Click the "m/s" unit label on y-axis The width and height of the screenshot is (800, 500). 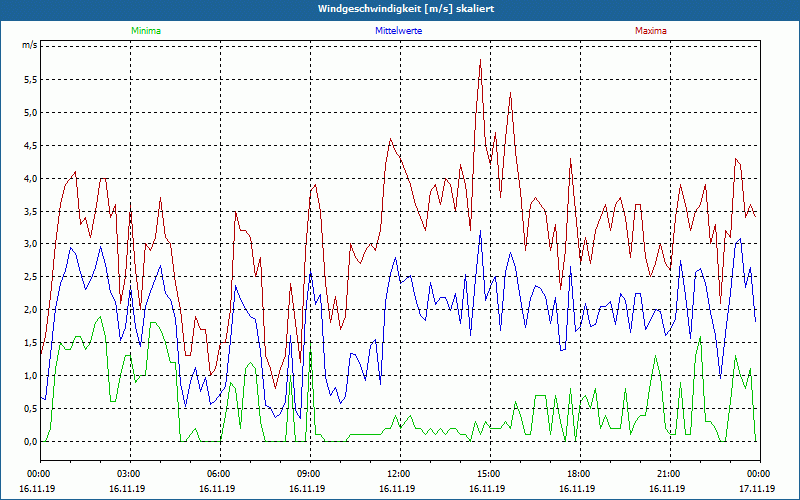(x=29, y=46)
